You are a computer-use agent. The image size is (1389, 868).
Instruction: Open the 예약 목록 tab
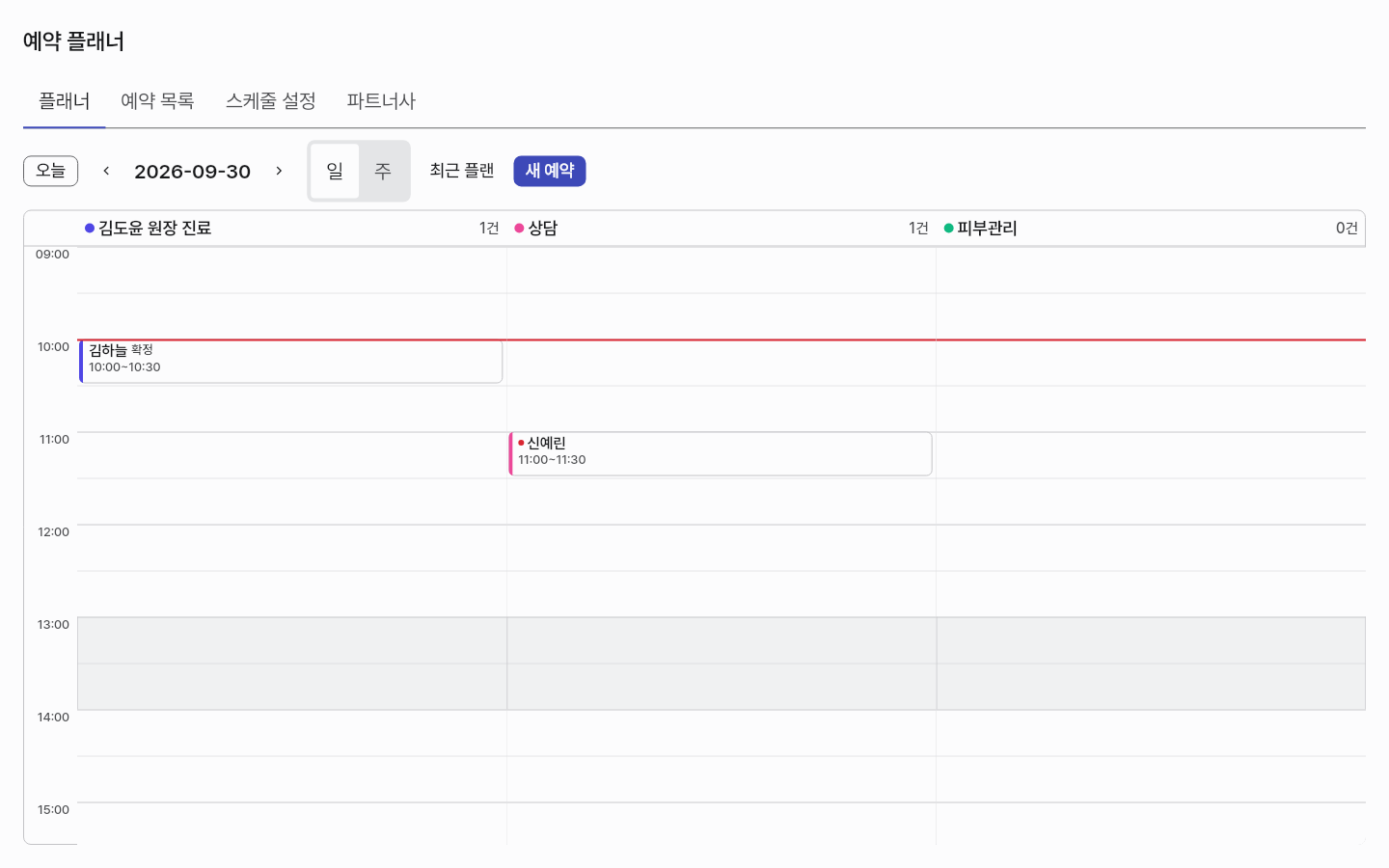[x=157, y=101]
